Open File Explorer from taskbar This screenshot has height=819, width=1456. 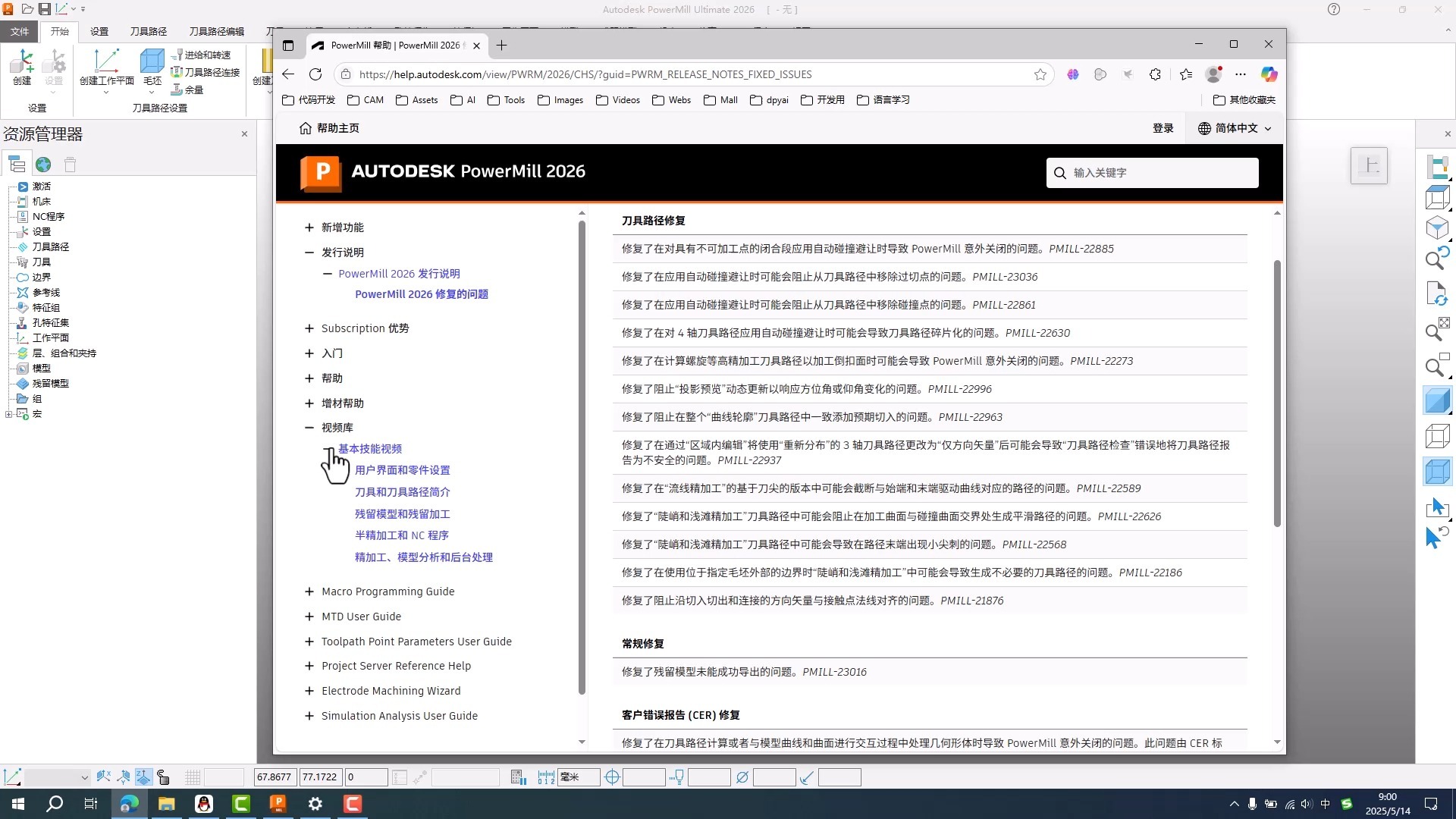point(167,804)
